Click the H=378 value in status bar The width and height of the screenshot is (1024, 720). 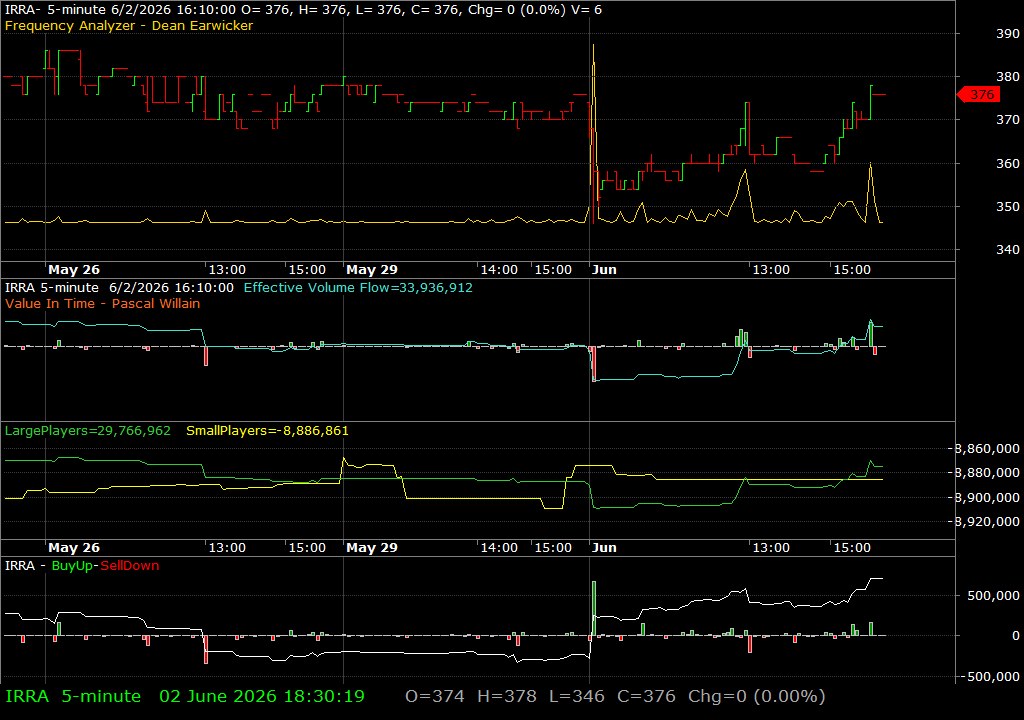(x=507, y=696)
